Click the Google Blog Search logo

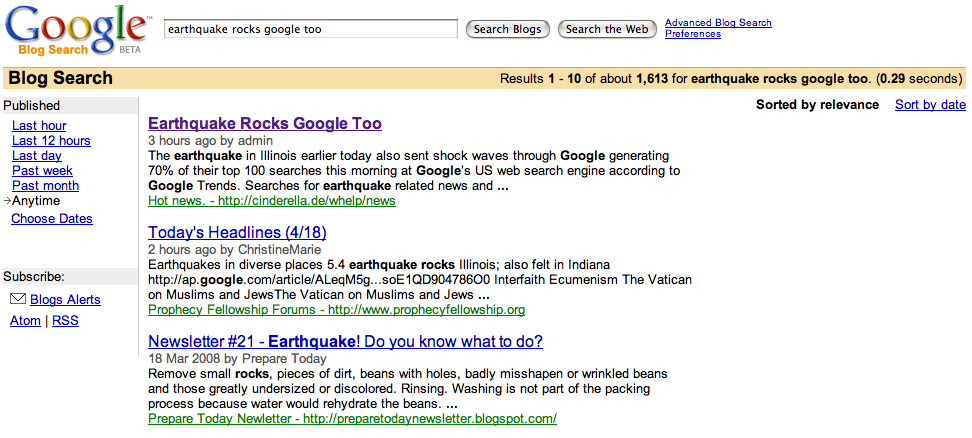[75, 32]
